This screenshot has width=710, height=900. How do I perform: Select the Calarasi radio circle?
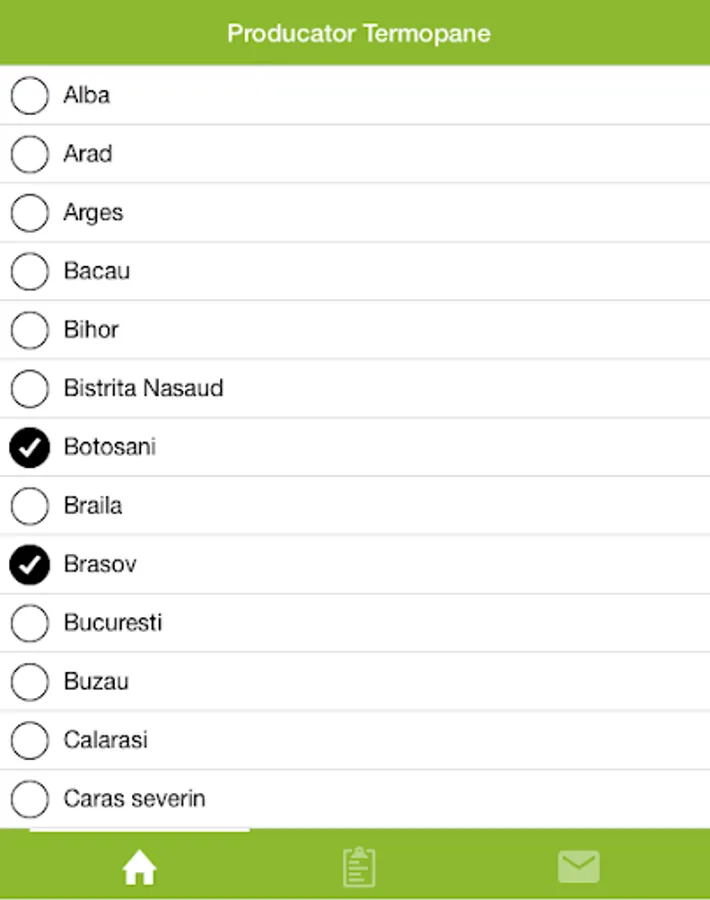point(30,741)
